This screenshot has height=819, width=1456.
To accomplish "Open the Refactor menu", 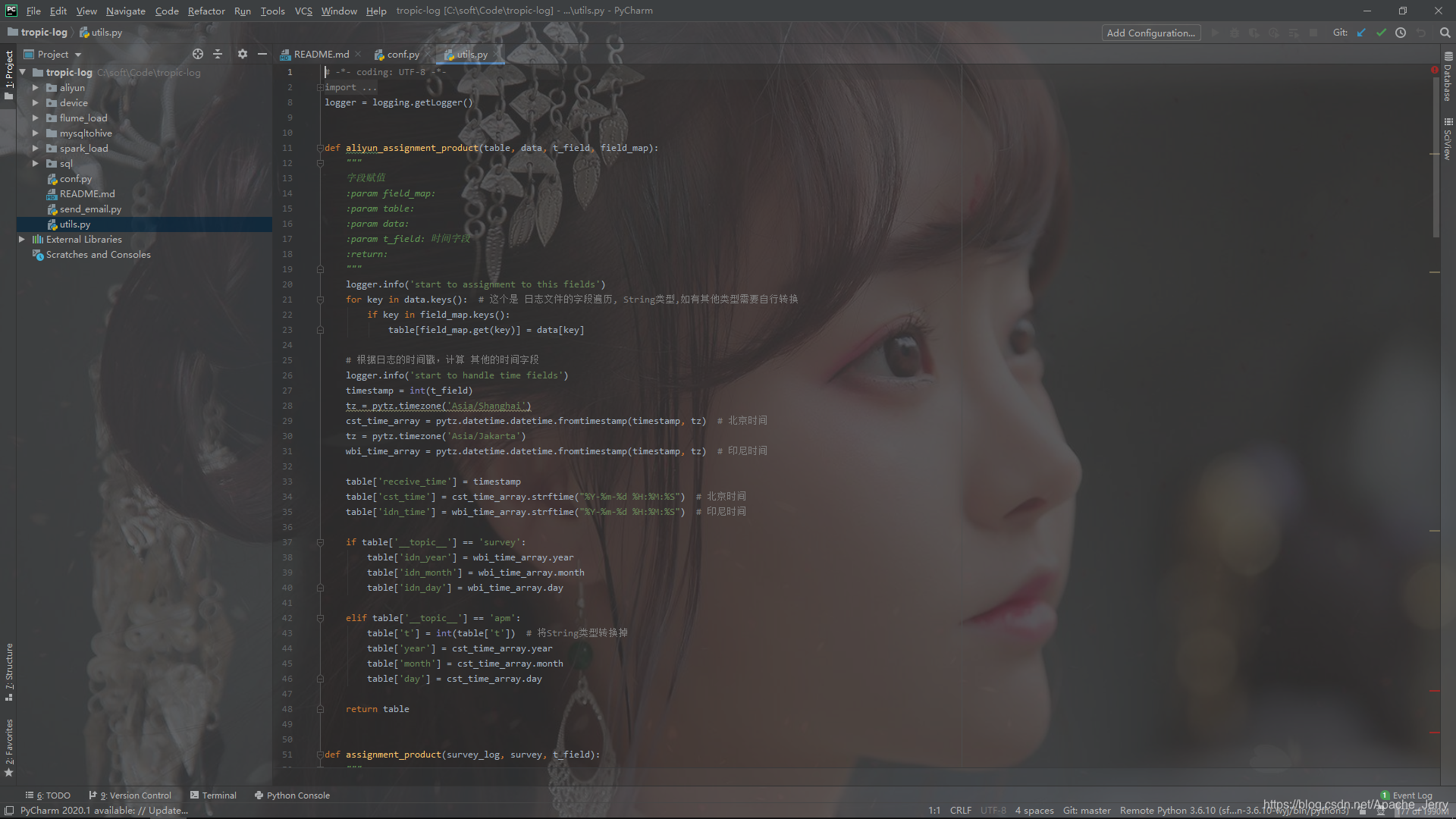I will click(206, 11).
